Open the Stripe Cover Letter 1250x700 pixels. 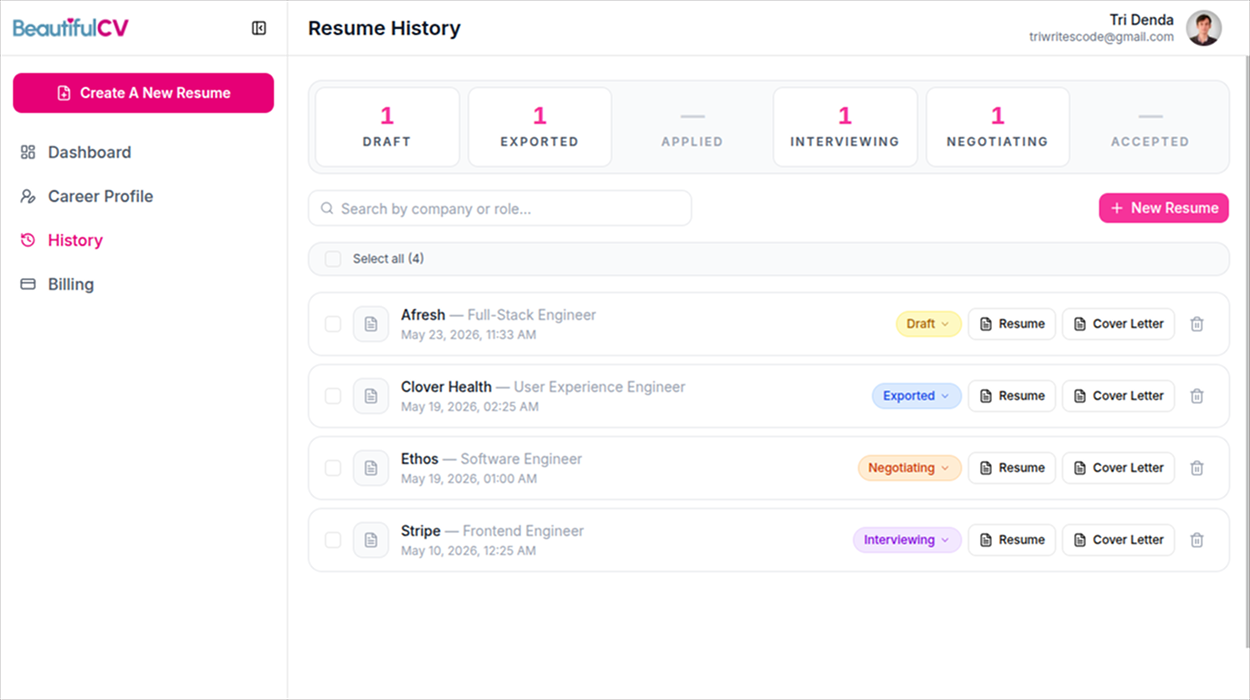click(x=1118, y=540)
